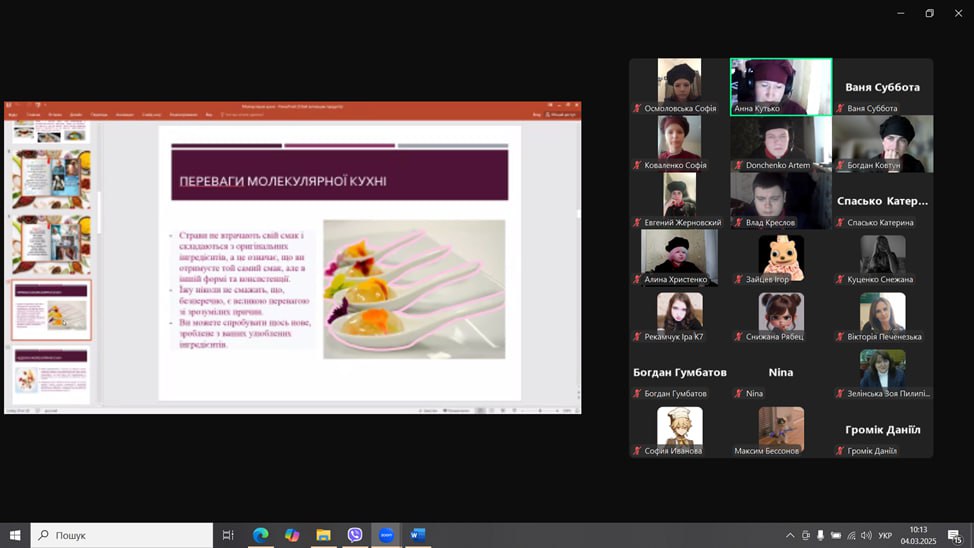Switch to Zoom via its taskbar icon
974x548 pixels.
tap(386, 535)
